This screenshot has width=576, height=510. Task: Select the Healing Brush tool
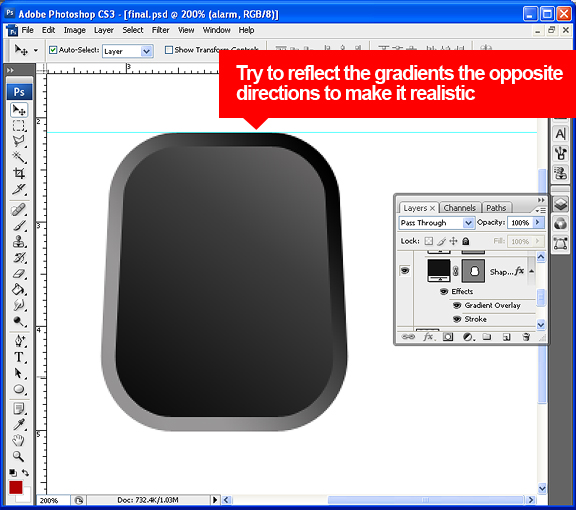(x=19, y=210)
